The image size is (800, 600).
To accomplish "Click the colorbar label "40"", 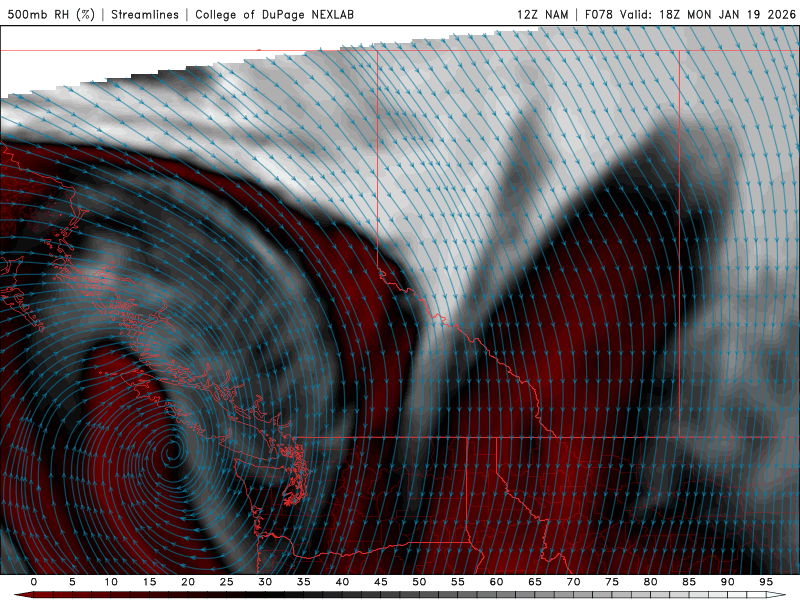I will coord(342,582).
